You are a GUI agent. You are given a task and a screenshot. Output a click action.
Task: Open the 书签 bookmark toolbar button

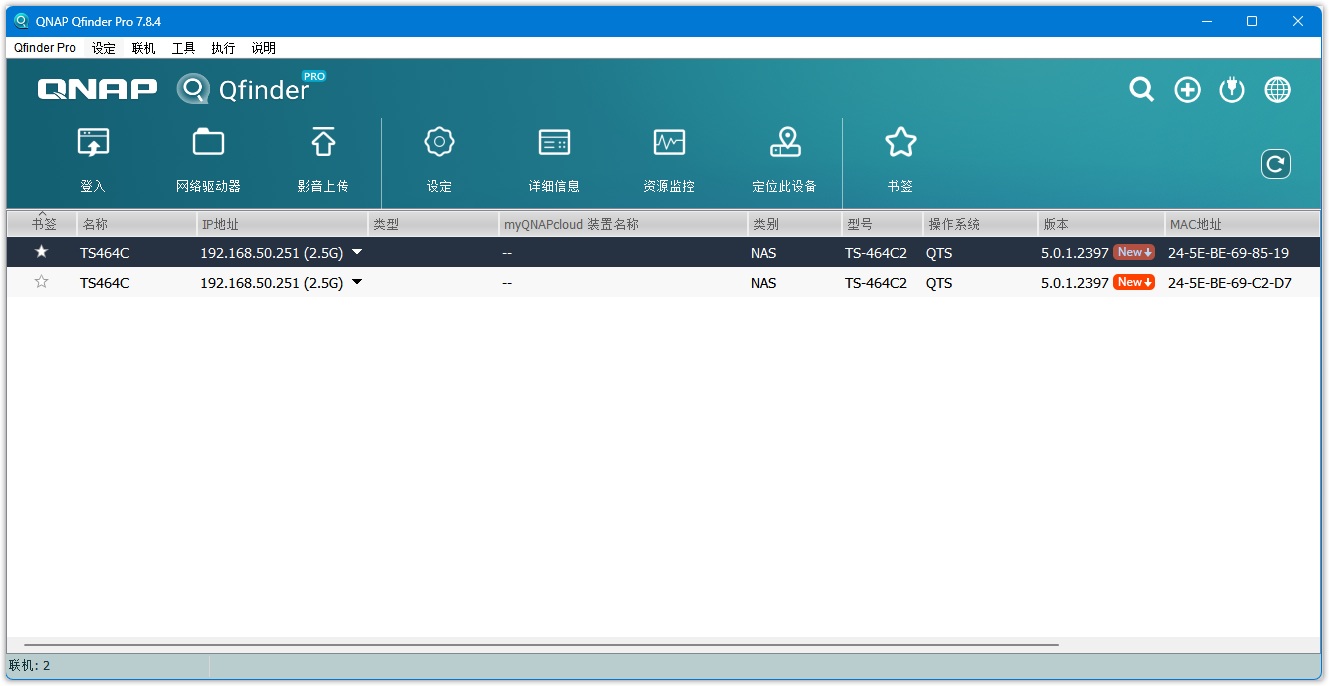pos(900,160)
